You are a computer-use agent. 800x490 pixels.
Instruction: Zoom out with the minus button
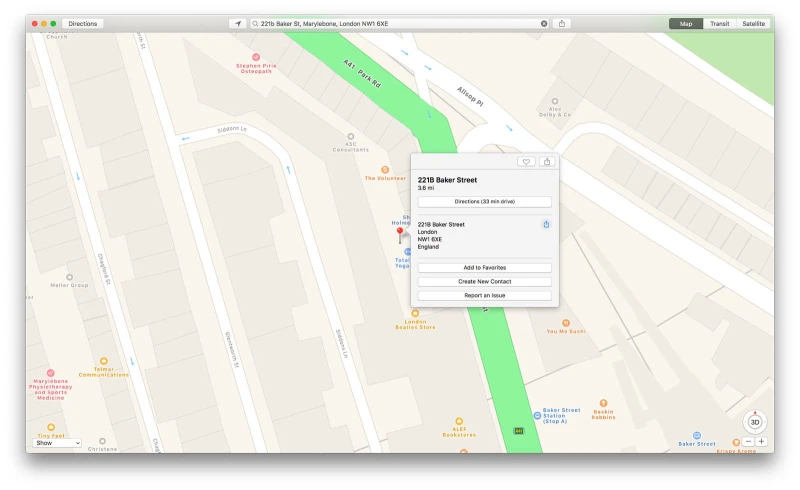(x=748, y=442)
